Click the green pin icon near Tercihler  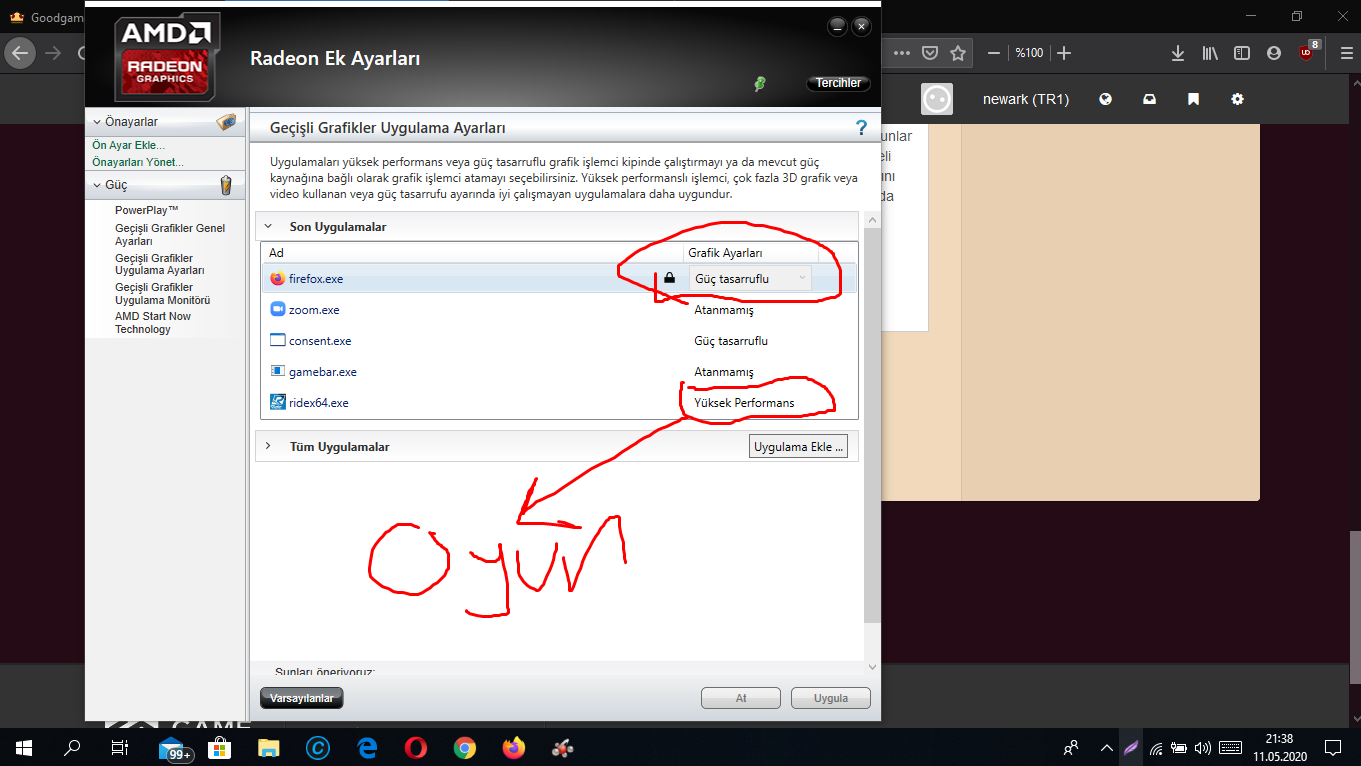coord(760,84)
